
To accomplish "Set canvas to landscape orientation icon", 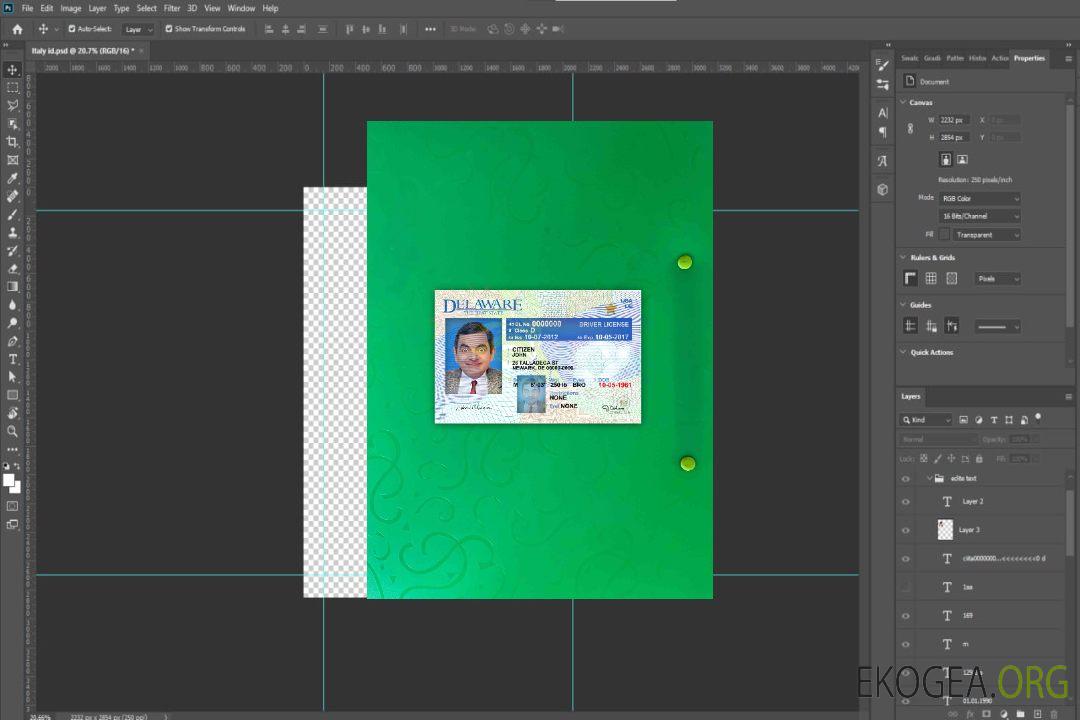I will pos(962,159).
